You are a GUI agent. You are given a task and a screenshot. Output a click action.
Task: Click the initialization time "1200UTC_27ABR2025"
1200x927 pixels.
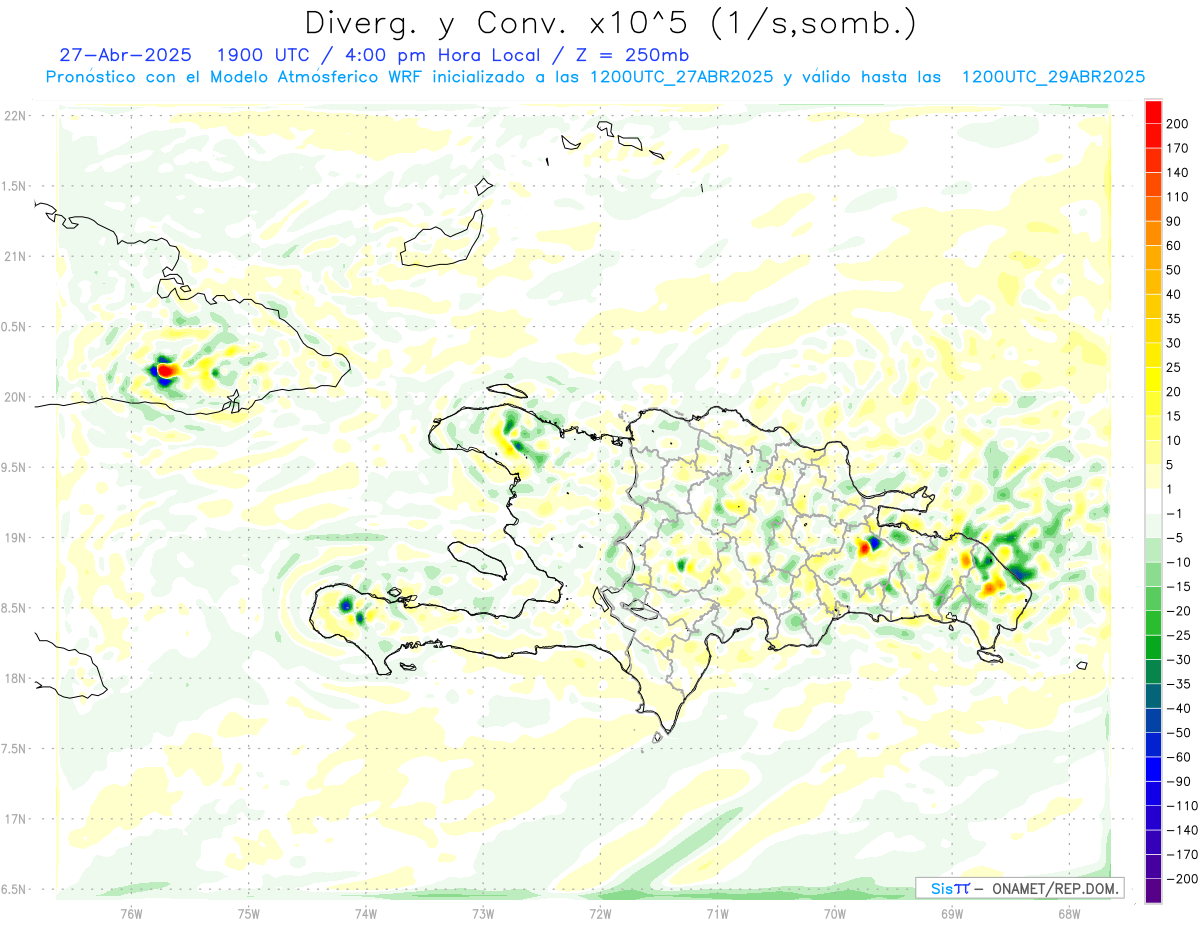point(682,77)
